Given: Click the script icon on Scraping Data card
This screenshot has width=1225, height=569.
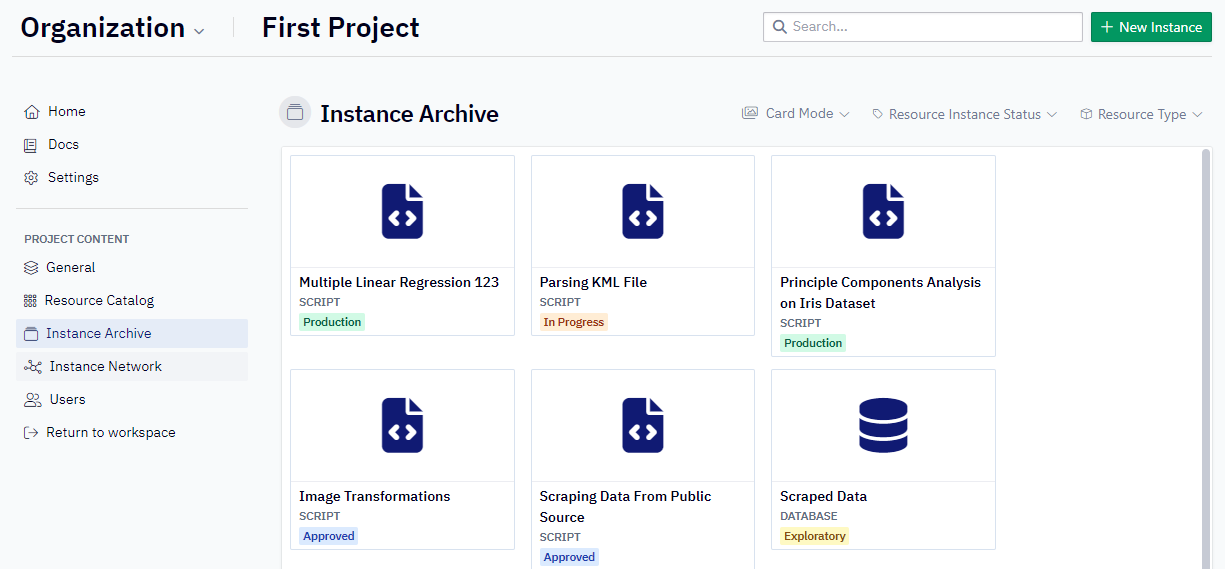Looking at the screenshot, I should 643,425.
